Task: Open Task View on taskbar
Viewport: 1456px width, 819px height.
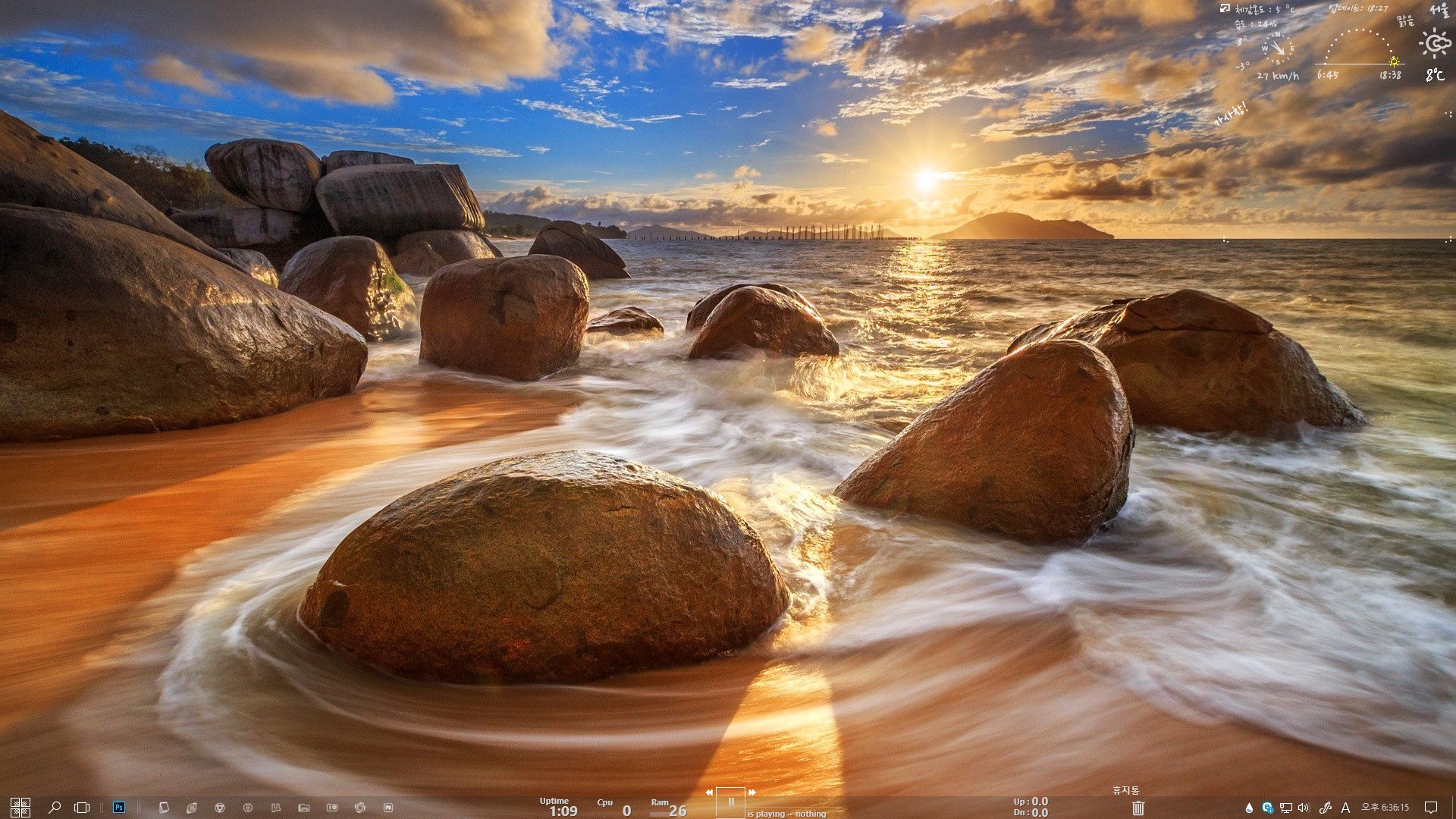Action: tap(82, 808)
